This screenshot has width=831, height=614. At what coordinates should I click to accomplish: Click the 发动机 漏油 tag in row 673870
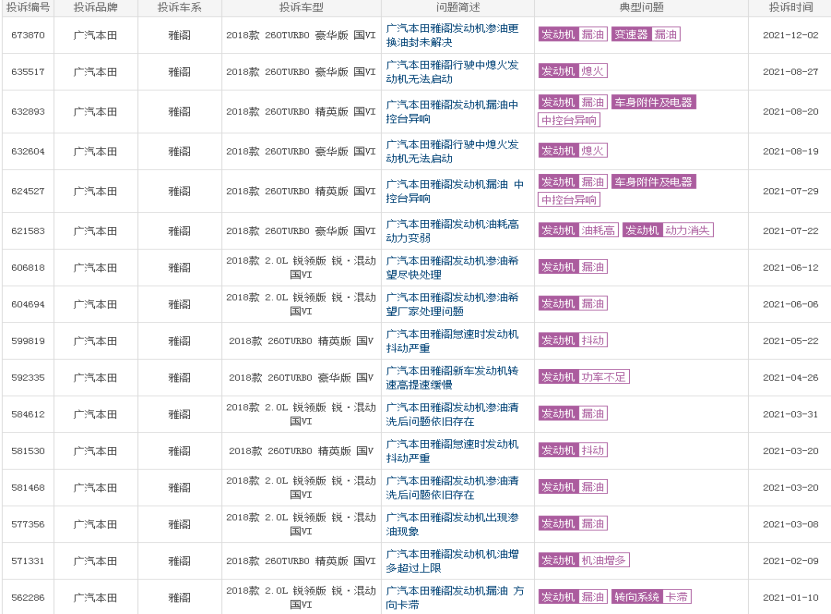click(573, 34)
